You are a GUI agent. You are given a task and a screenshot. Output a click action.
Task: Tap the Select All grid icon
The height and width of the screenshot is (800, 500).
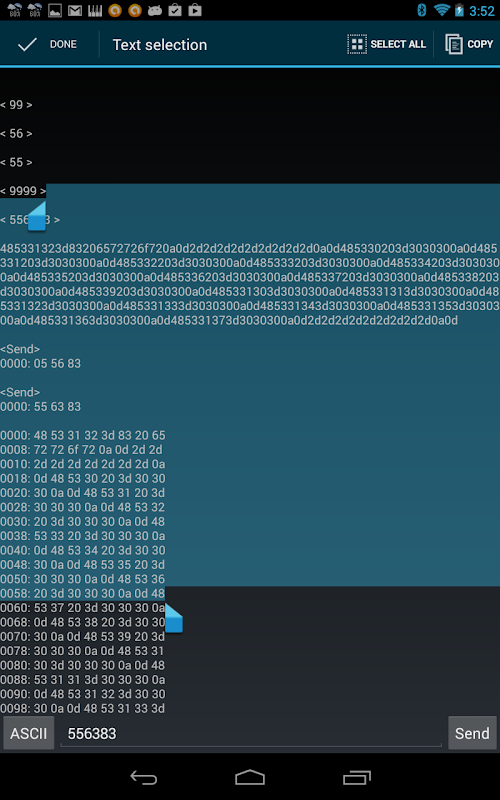pos(357,44)
